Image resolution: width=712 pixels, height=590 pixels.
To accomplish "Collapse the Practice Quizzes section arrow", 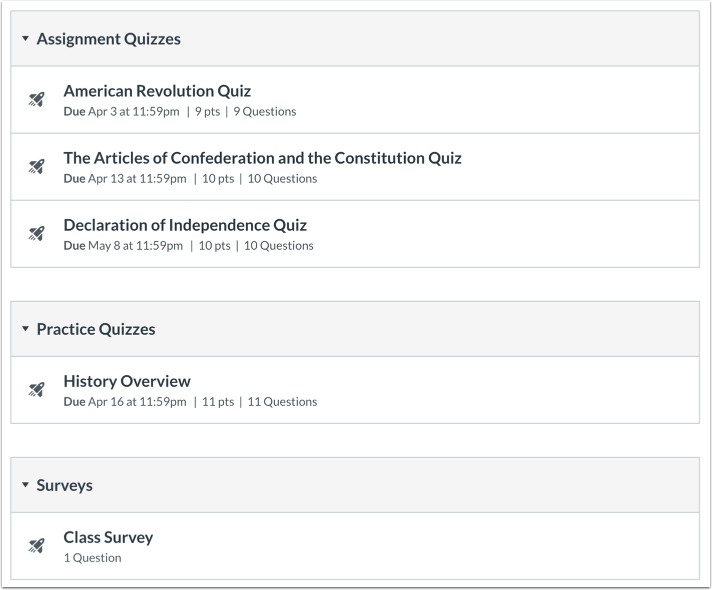I will [25, 328].
